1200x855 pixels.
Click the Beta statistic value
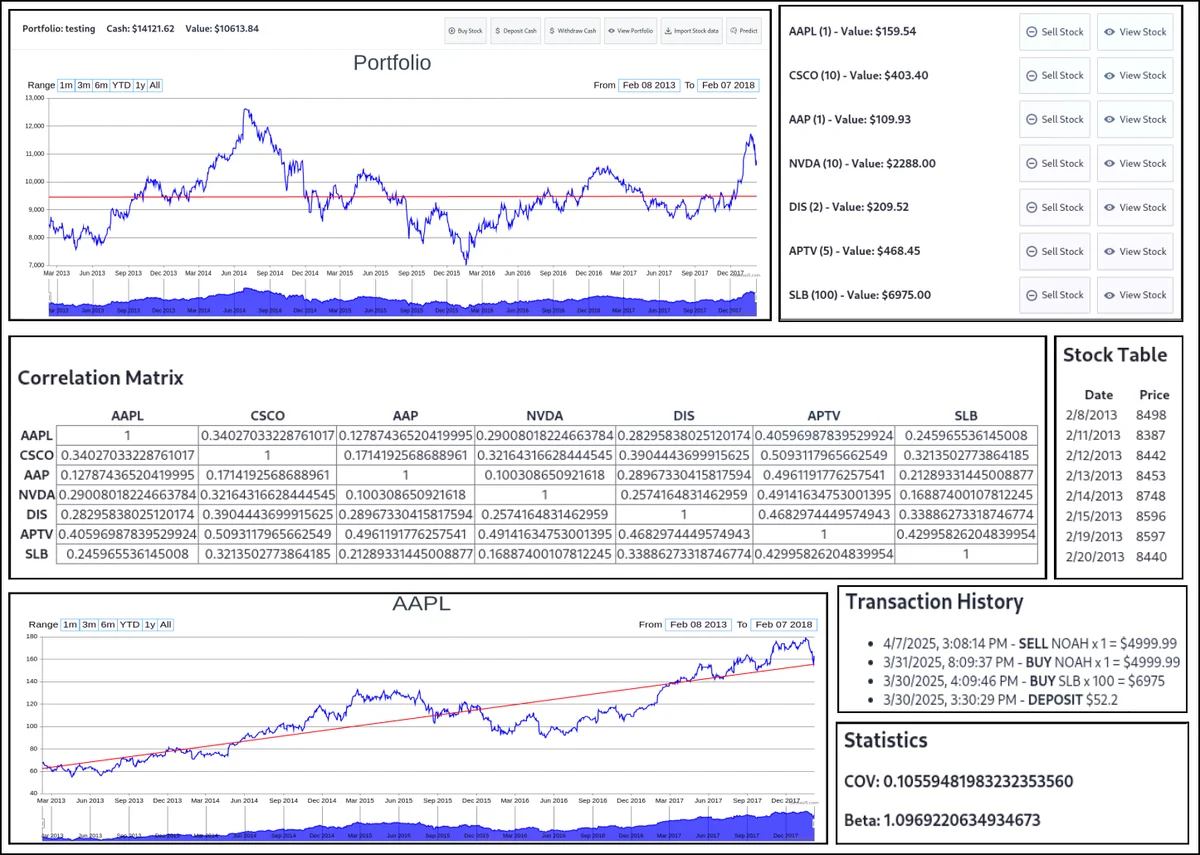tap(962, 821)
